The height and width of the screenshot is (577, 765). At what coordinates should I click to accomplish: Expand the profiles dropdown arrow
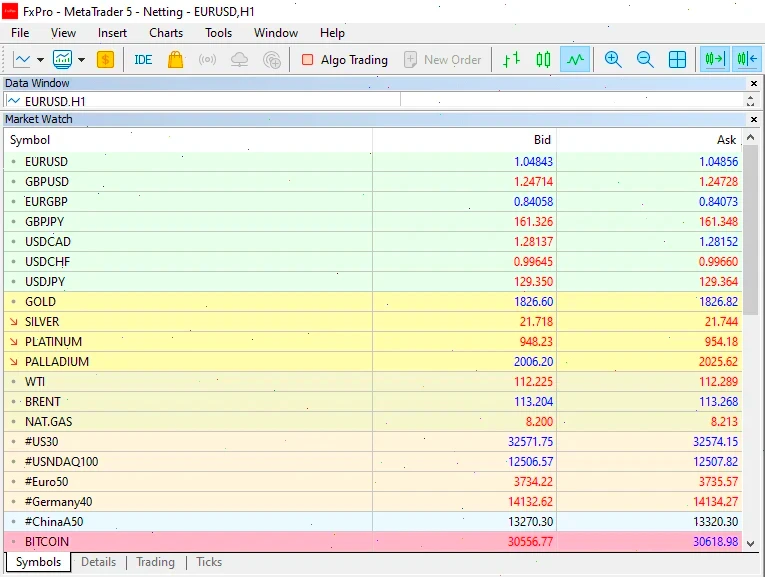coord(81,60)
